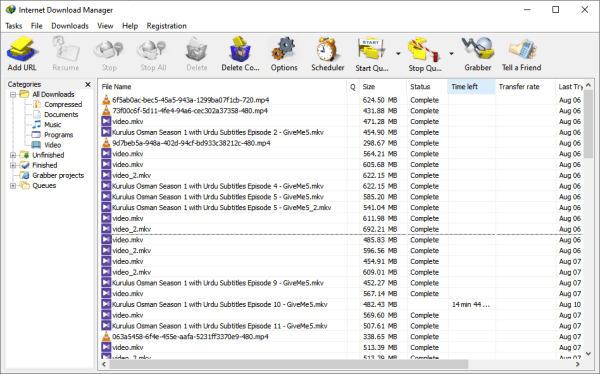The height and width of the screenshot is (374, 600).
Task: Open Stop Queue dropdown arrow
Action: (452, 54)
